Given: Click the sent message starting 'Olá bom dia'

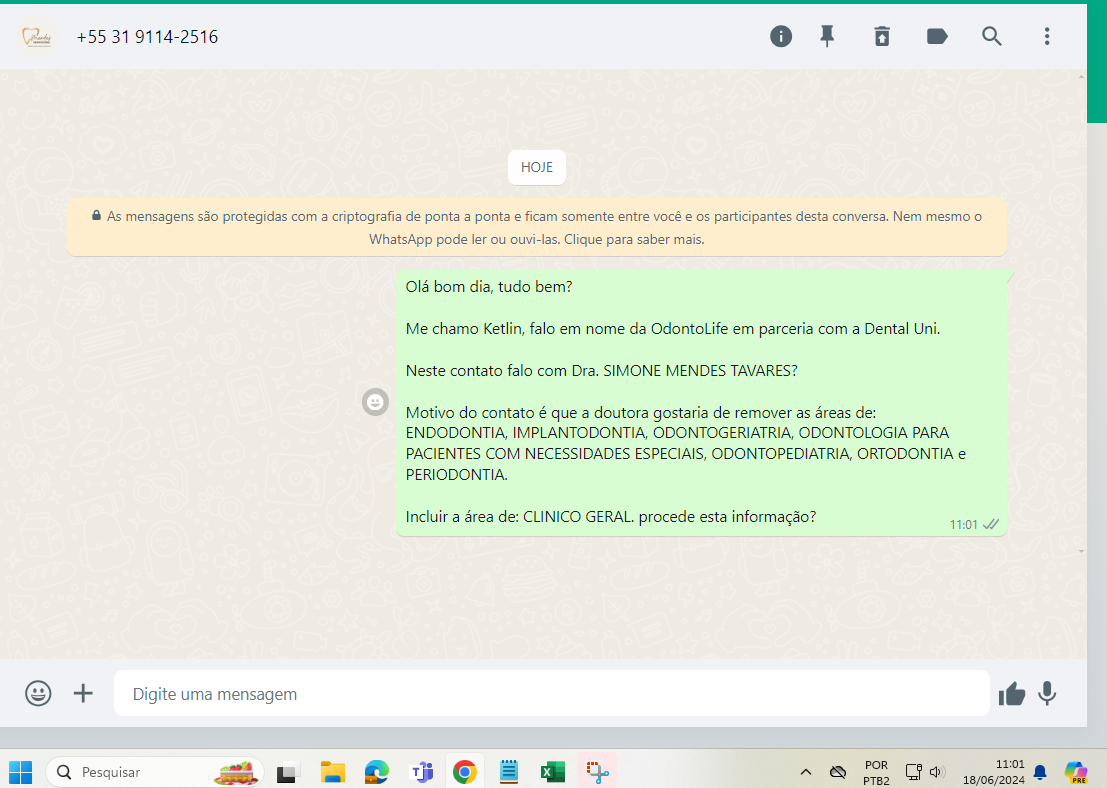Looking at the screenshot, I should [x=701, y=402].
